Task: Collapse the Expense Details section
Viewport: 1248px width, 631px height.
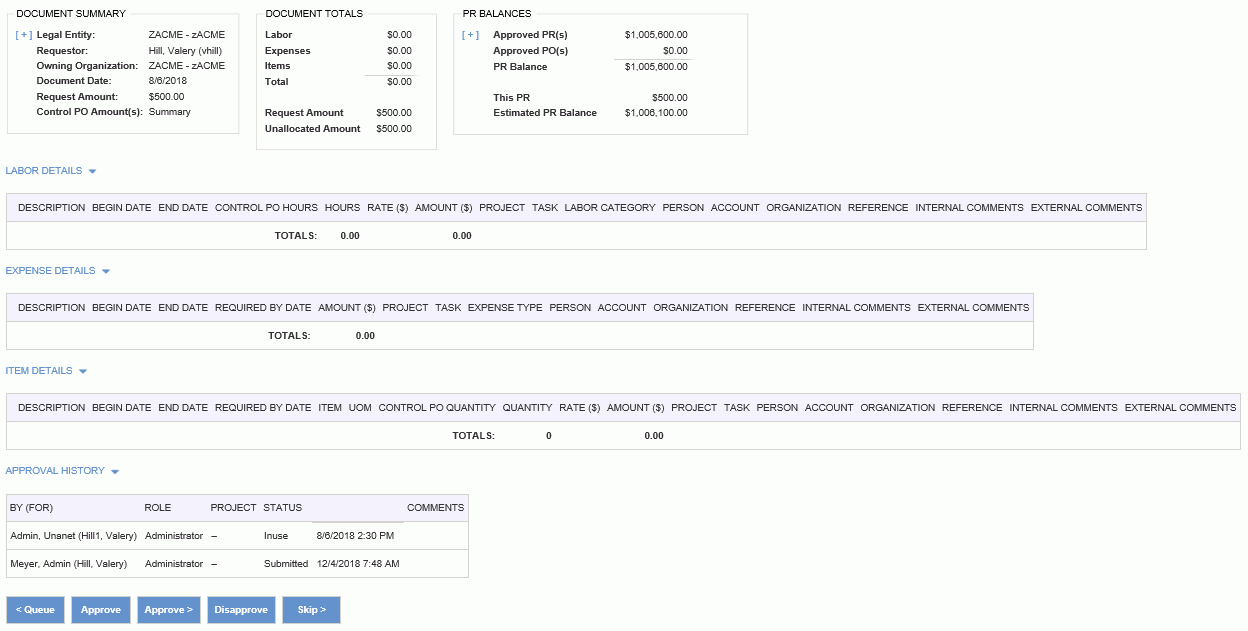Action: (x=58, y=271)
